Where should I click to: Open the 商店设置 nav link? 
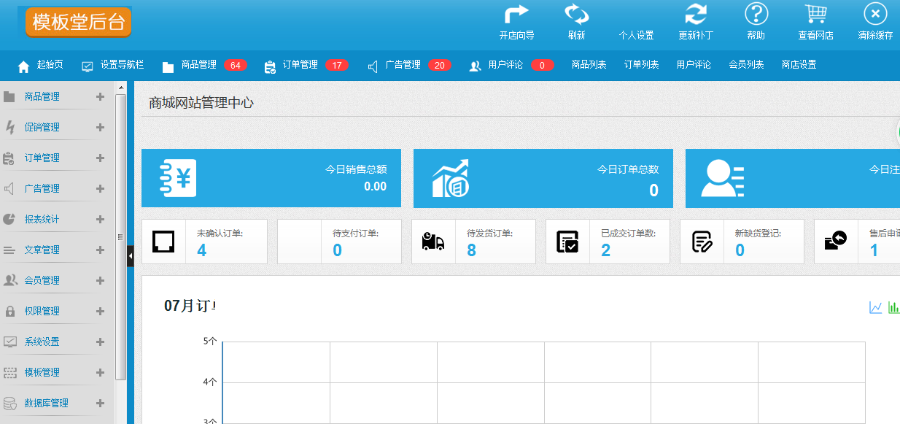[x=798, y=65]
